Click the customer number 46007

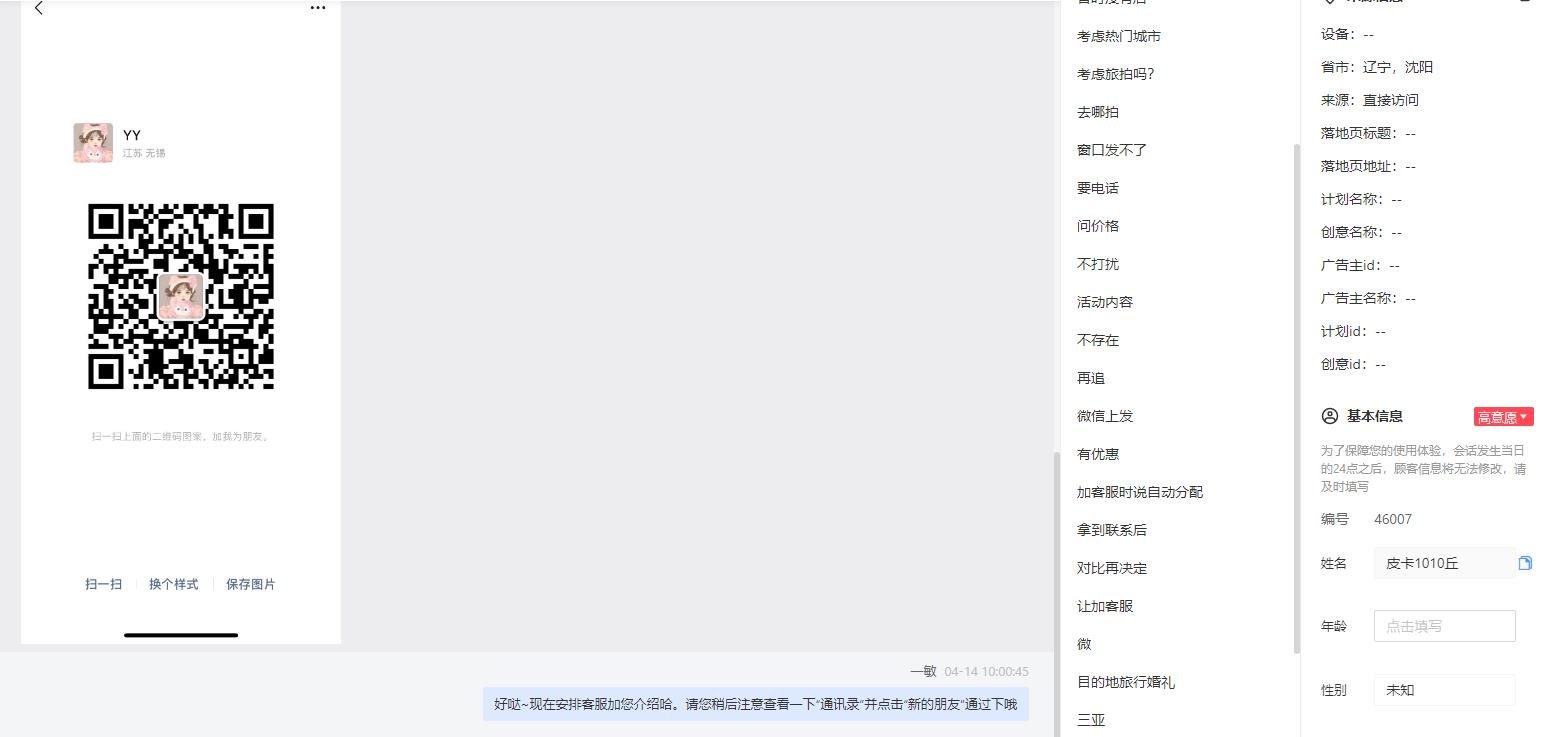tap(1393, 519)
